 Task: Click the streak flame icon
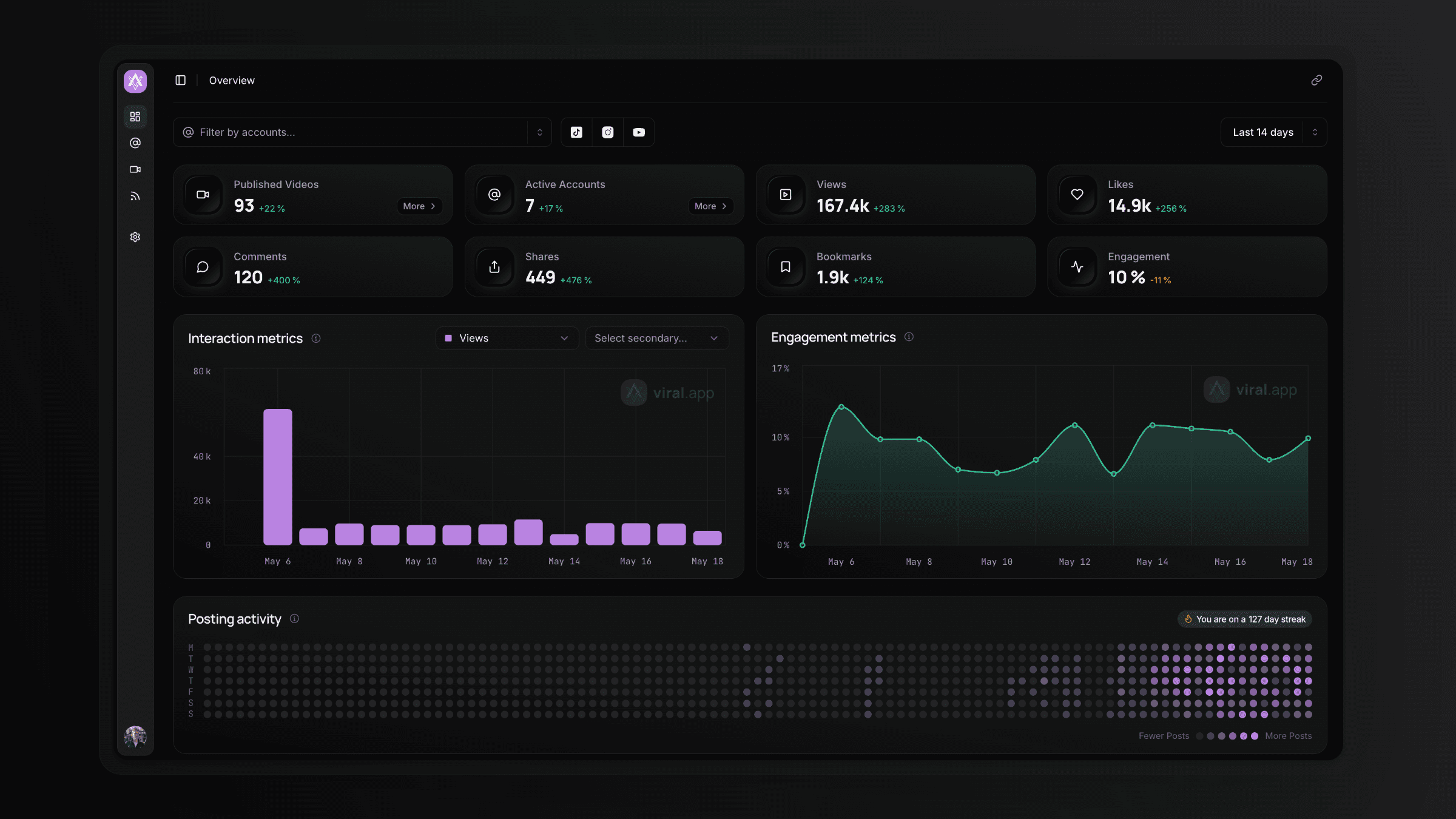tap(1188, 619)
